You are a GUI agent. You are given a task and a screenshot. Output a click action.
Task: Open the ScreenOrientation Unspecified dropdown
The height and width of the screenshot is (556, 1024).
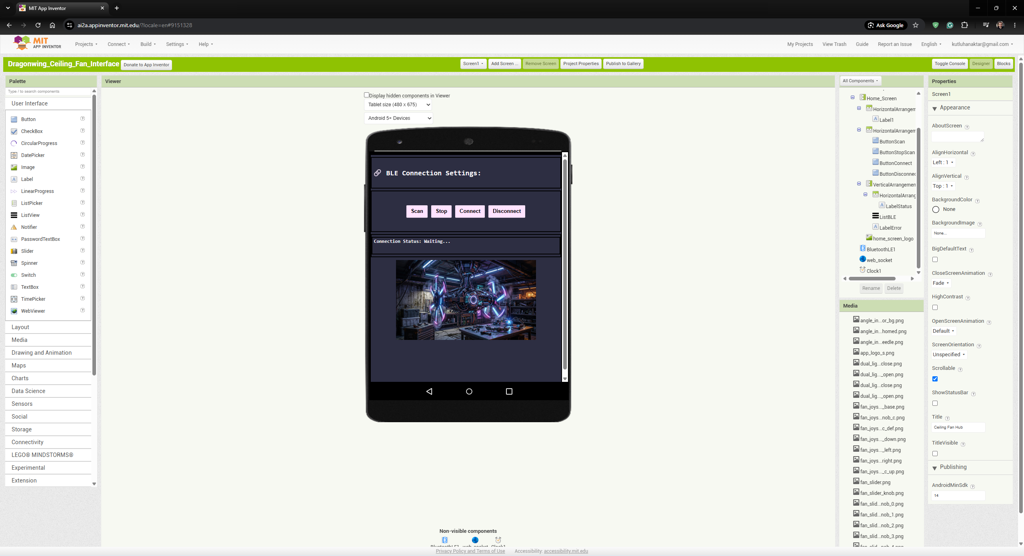949,355
